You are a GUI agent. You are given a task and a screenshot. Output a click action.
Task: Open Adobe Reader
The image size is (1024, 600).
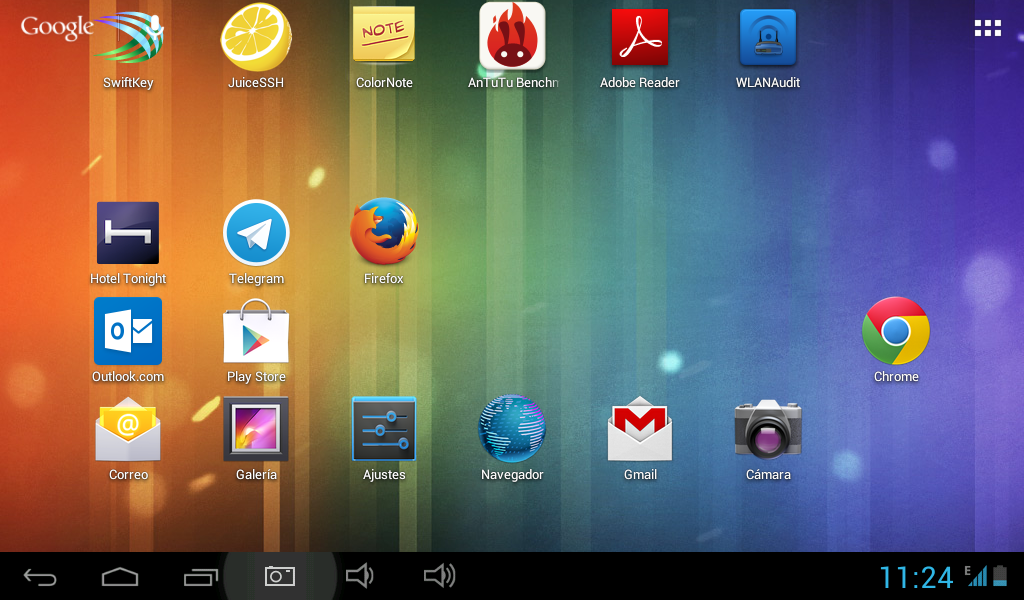pos(640,47)
